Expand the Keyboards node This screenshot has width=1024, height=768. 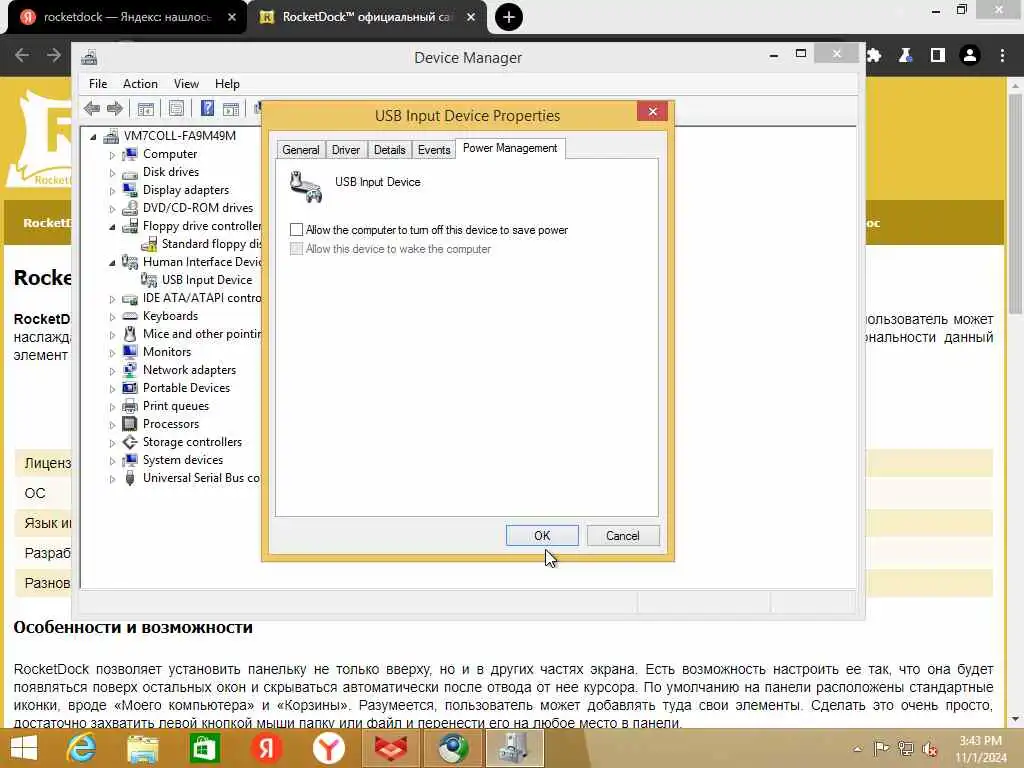coord(112,317)
